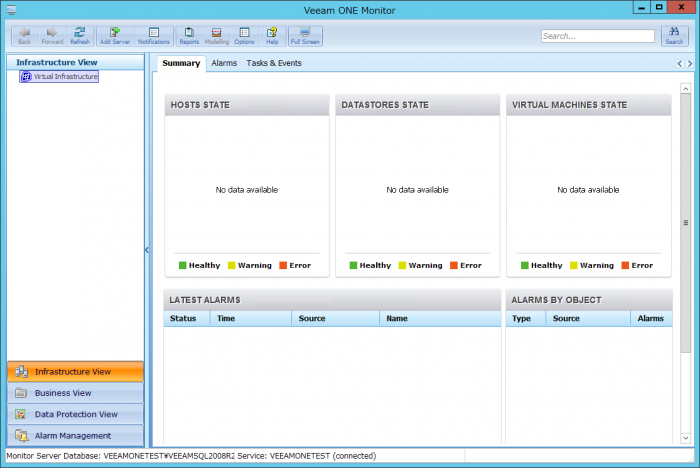Launch the Modelling tool
Image resolution: width=700 pixels, height=468 pixels.
point(217,36)
